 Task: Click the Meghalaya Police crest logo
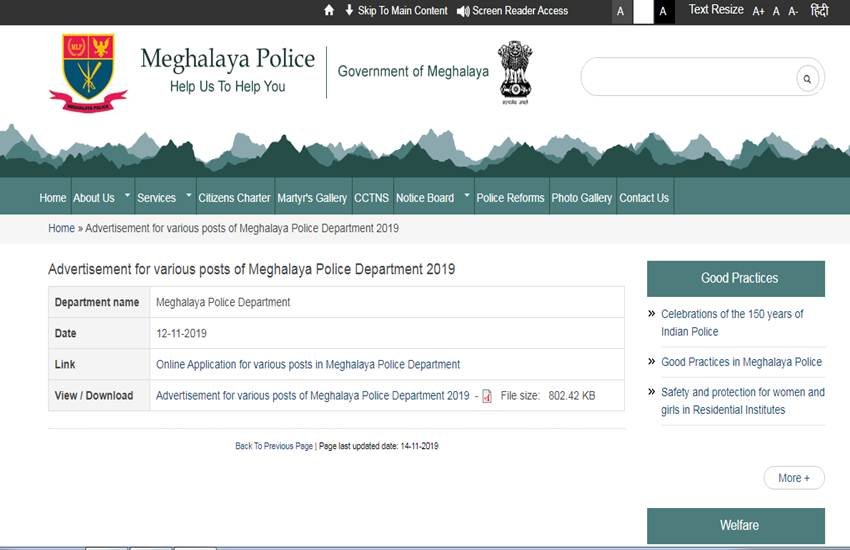click(x=88, y=73)
